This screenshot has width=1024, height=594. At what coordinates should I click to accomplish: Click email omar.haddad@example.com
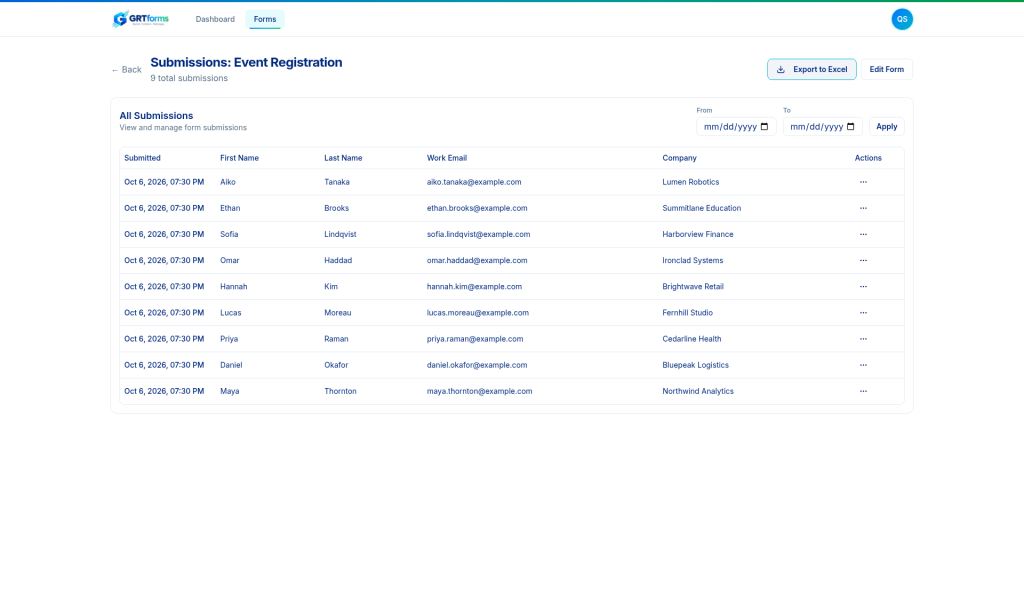click(477, 260)
